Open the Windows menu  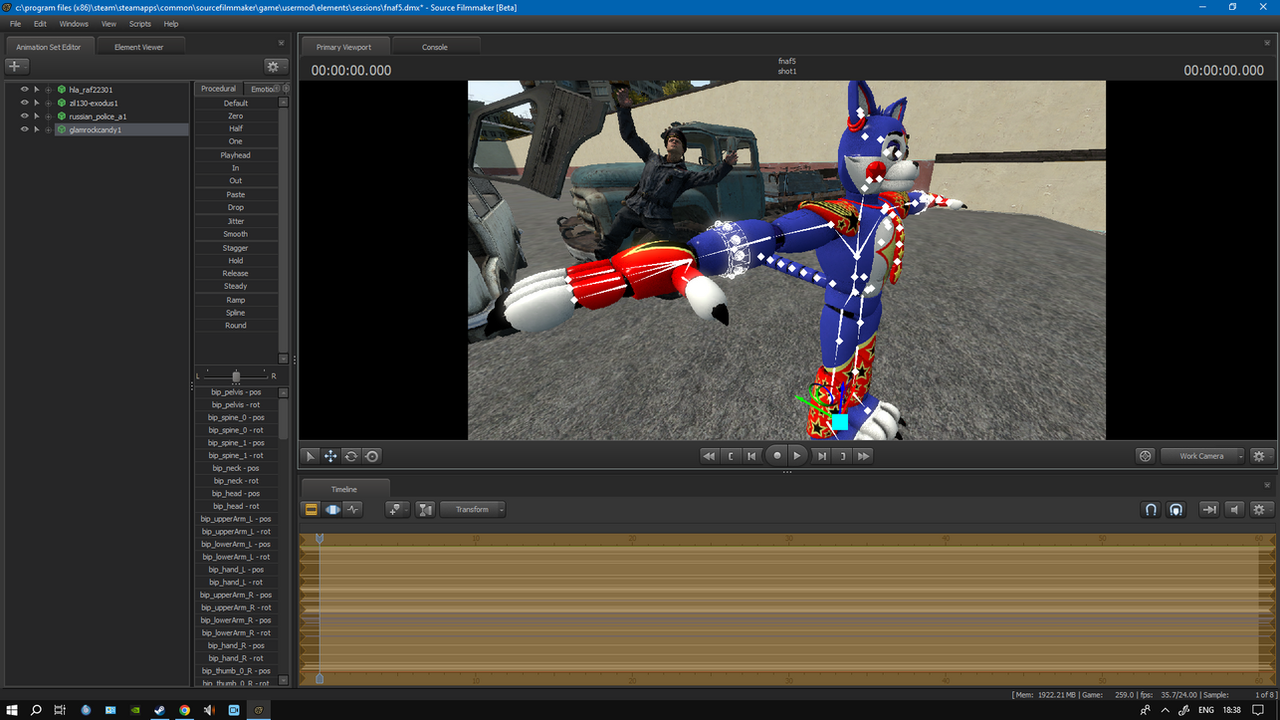coord(74,23)
